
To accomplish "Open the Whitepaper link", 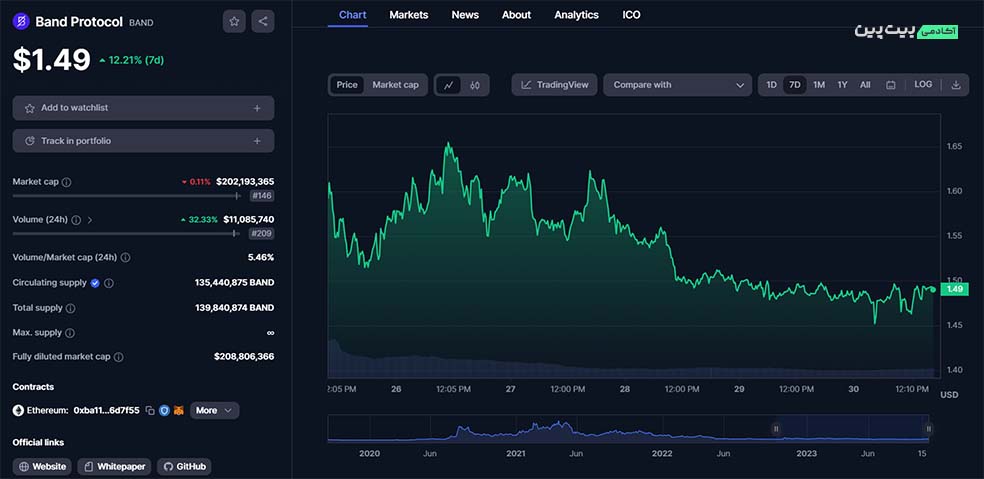I will 114,466.
